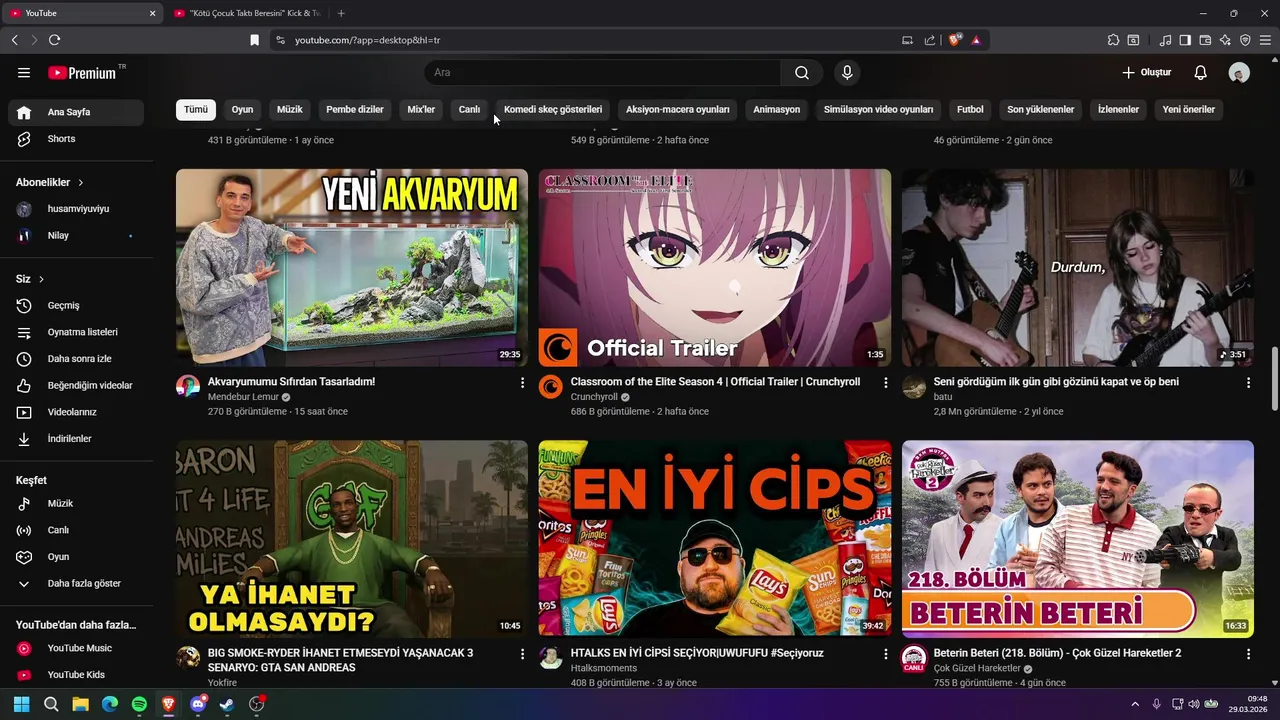Open options for BIG SMOKE-RYDER video
Screen dimensions: 1280x720
pos(522,654)
